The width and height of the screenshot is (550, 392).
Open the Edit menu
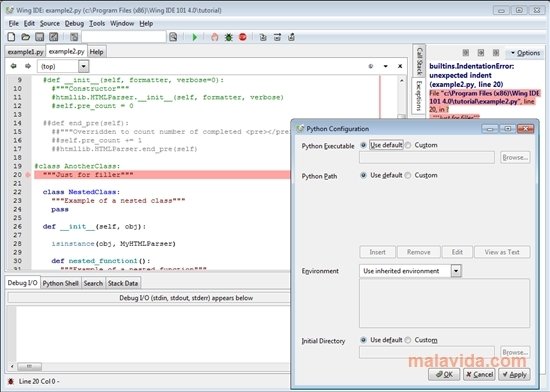coord(29,23)
